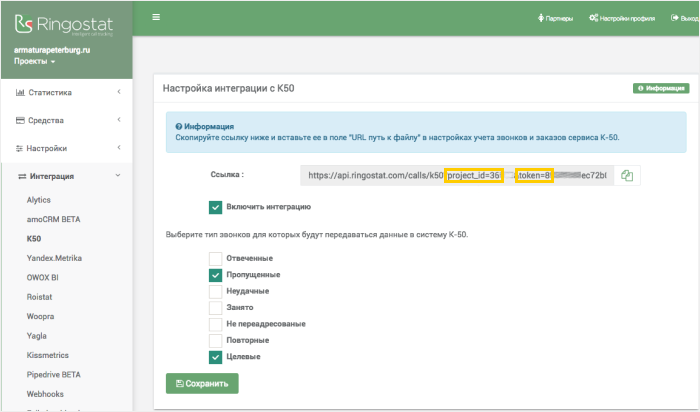Uncheck the Пропущенные call type
The height and width of the screenshot is (412, 700).
pyautogui.click(x=215, y=275)
